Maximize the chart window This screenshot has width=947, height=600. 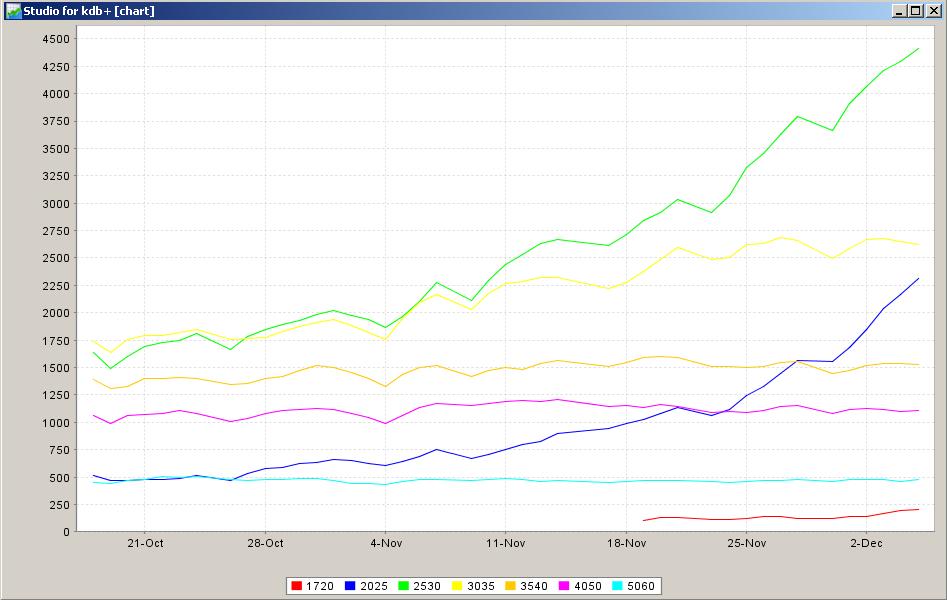point(916,11)
